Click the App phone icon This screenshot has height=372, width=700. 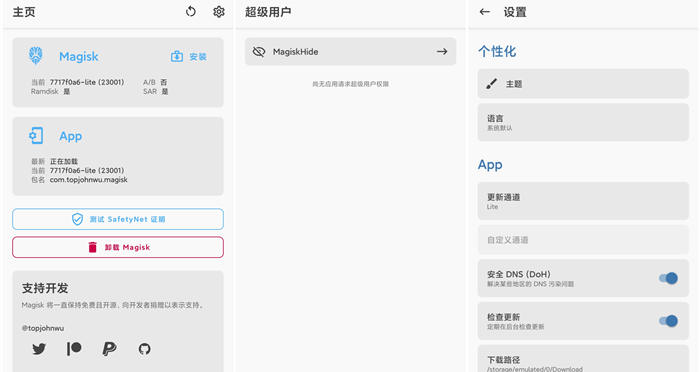coord(36,136)
